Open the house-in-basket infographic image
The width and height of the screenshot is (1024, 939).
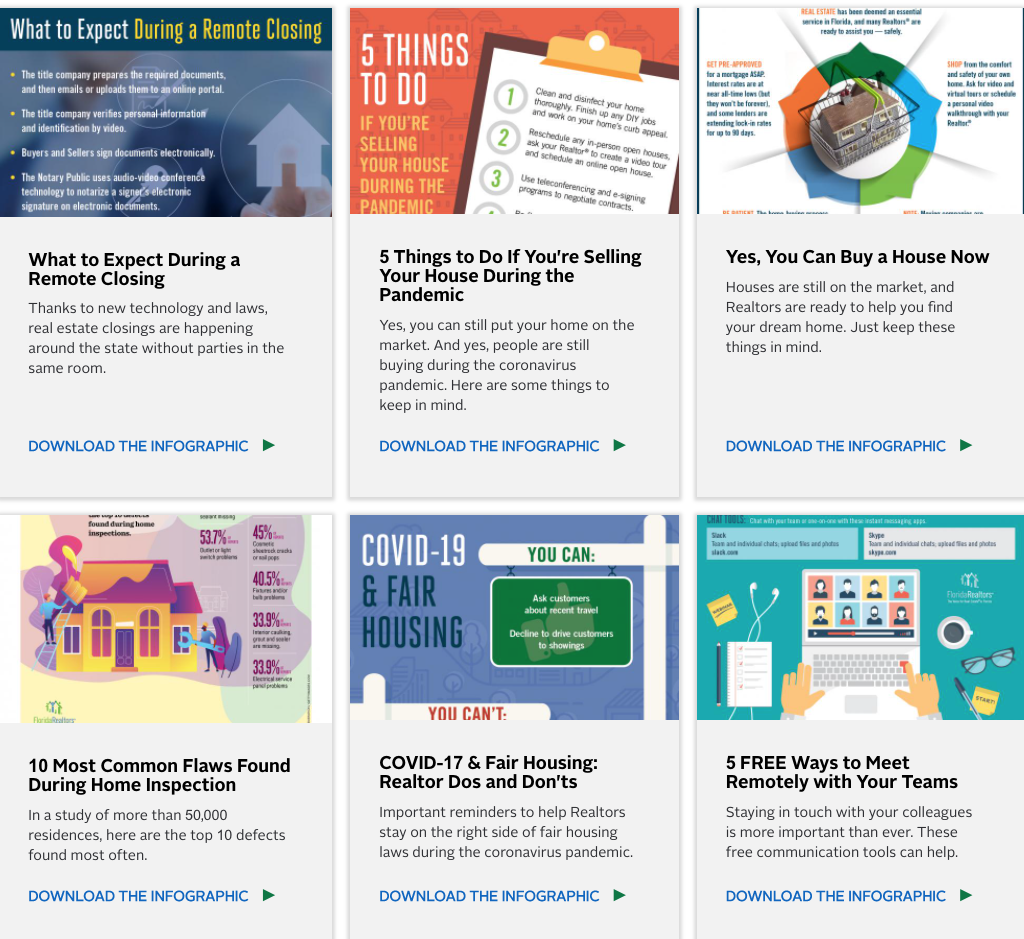(x=860, y=112)
